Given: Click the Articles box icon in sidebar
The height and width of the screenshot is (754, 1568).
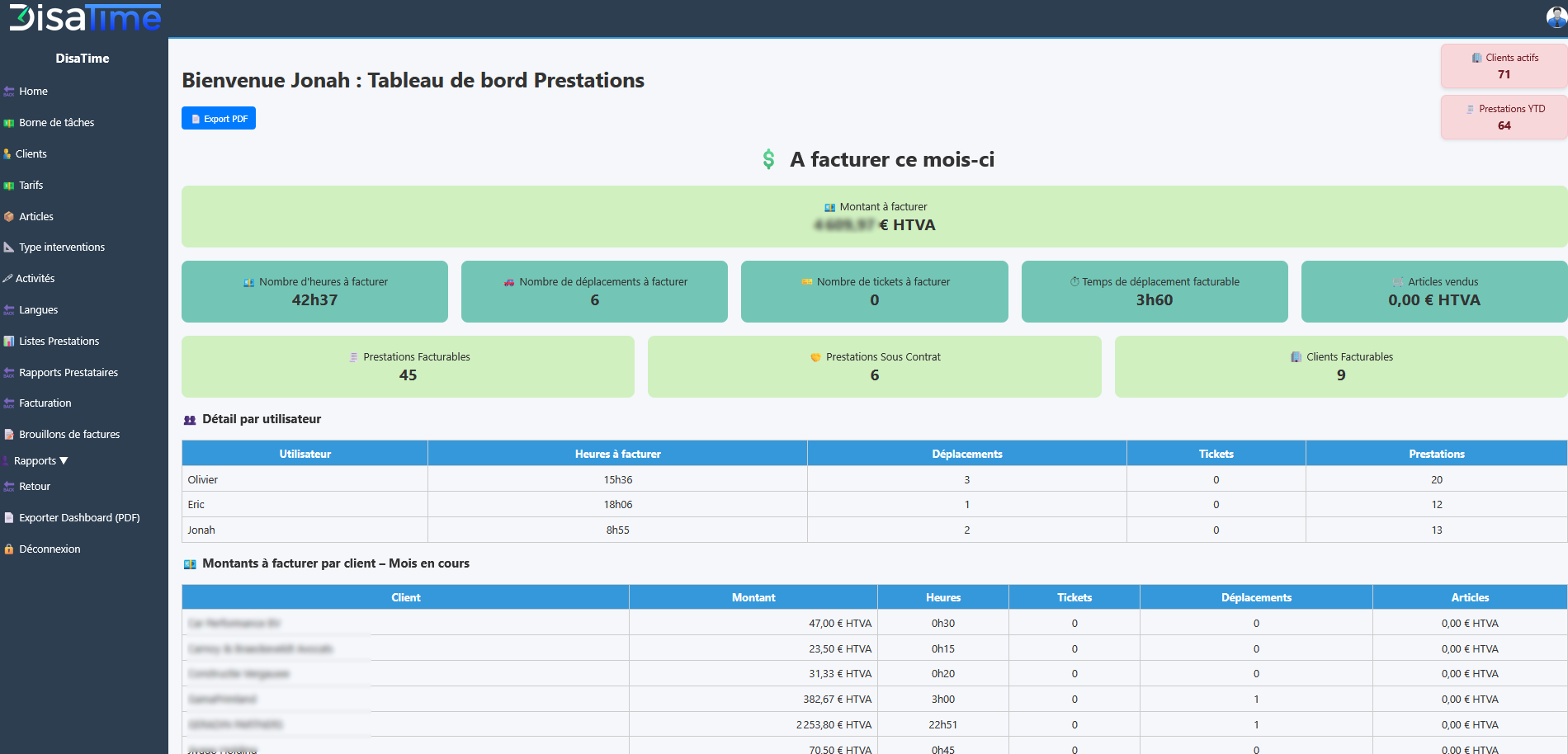Looking at the screenshot, I should (x=9, y=217).
